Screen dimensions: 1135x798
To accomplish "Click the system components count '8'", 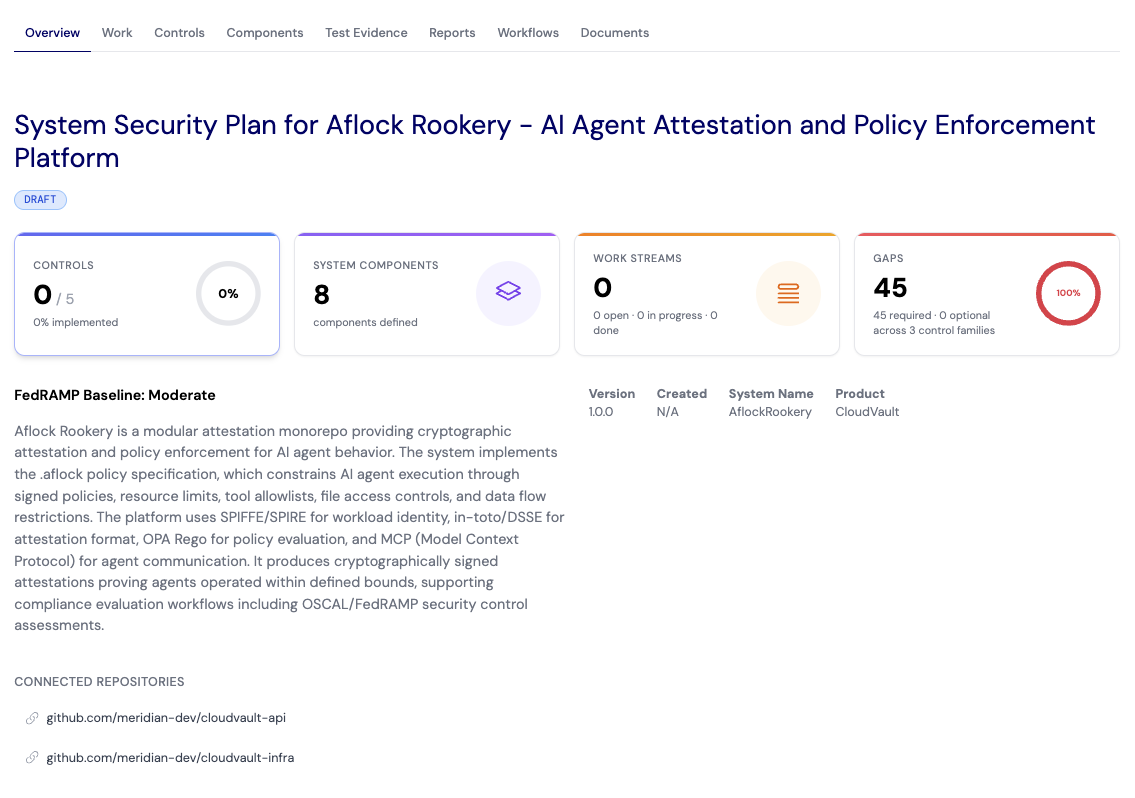I will [x=321, y=295].
